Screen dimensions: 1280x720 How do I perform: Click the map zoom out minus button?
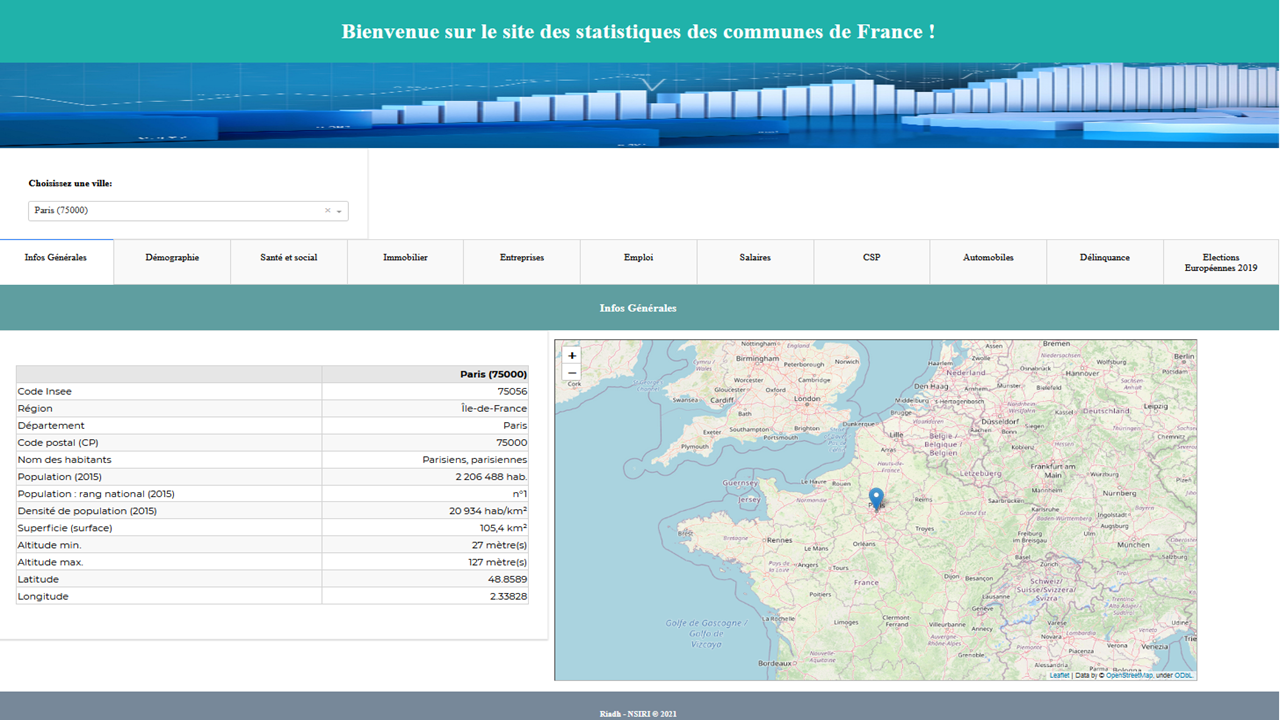[x=572, y=373]
